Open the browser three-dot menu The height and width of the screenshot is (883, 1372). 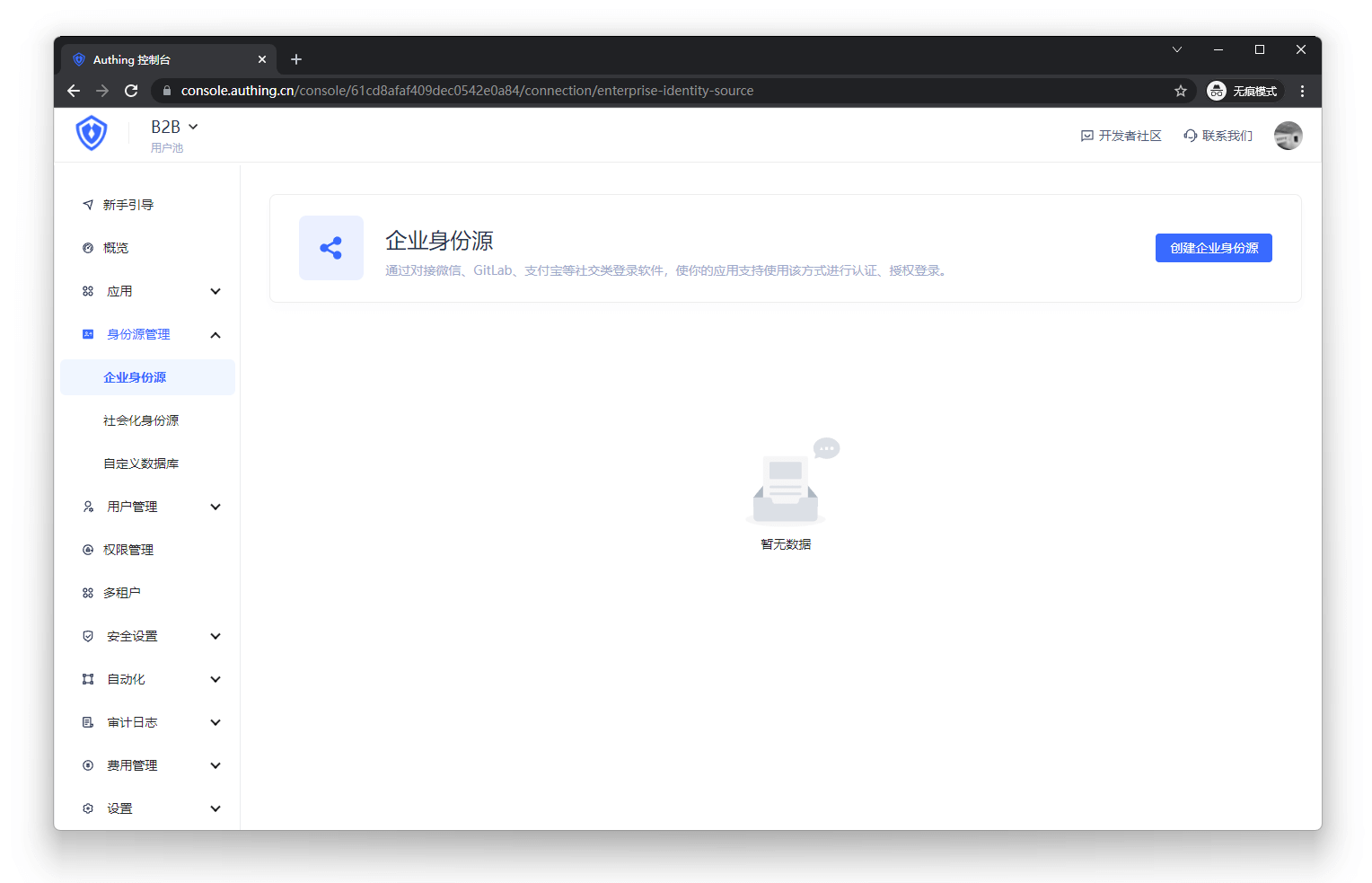pos(1302,91)
